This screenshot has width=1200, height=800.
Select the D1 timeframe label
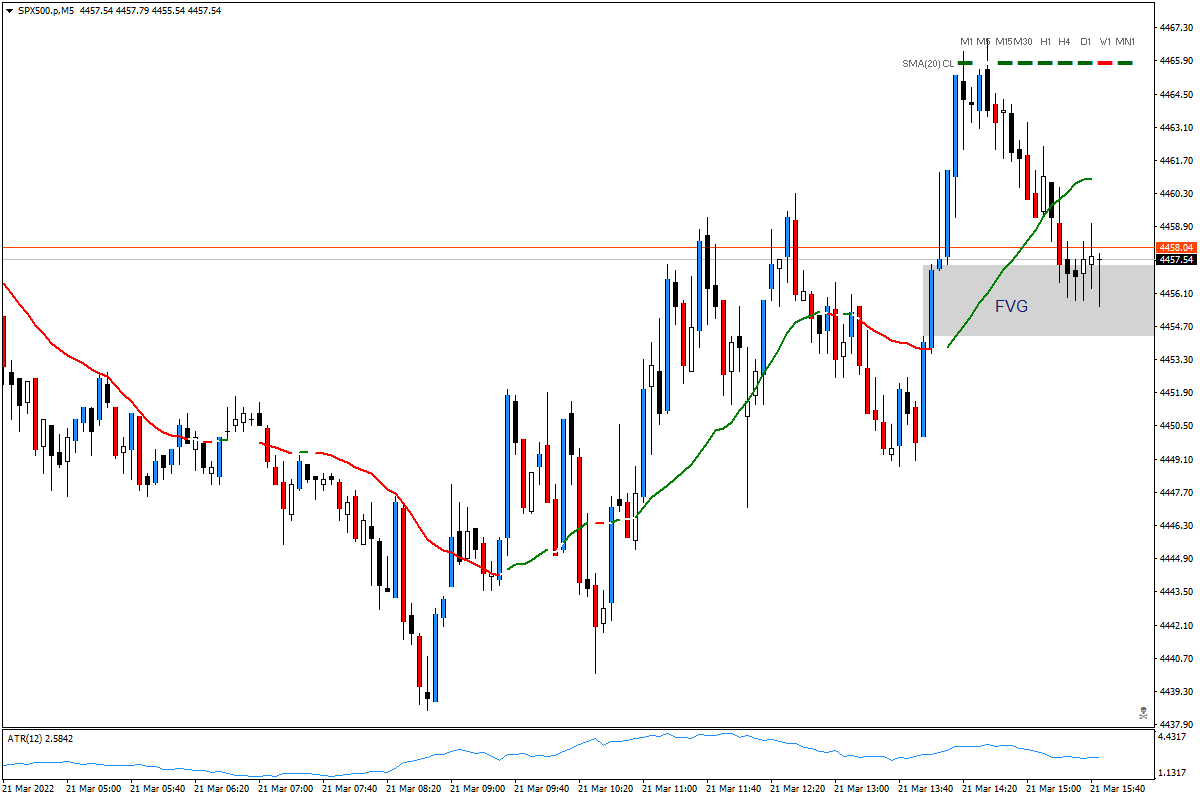click(1085, 43)
